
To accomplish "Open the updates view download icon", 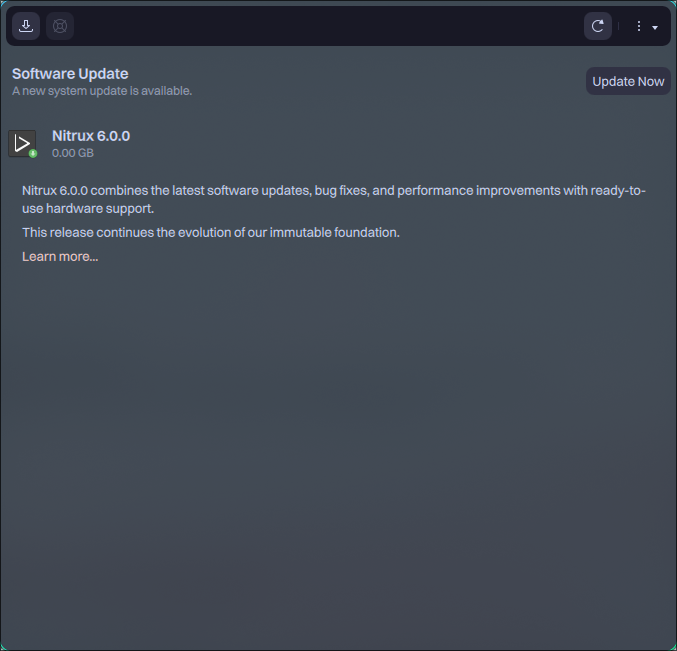I will click(x=26, y=26).
